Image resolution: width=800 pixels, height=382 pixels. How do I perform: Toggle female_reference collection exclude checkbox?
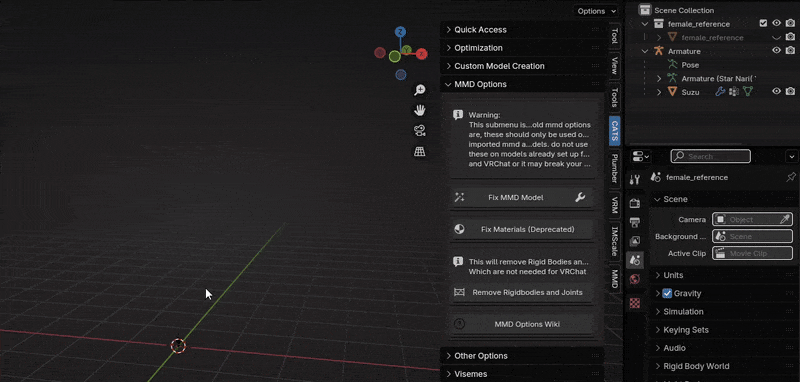[763, 23]
